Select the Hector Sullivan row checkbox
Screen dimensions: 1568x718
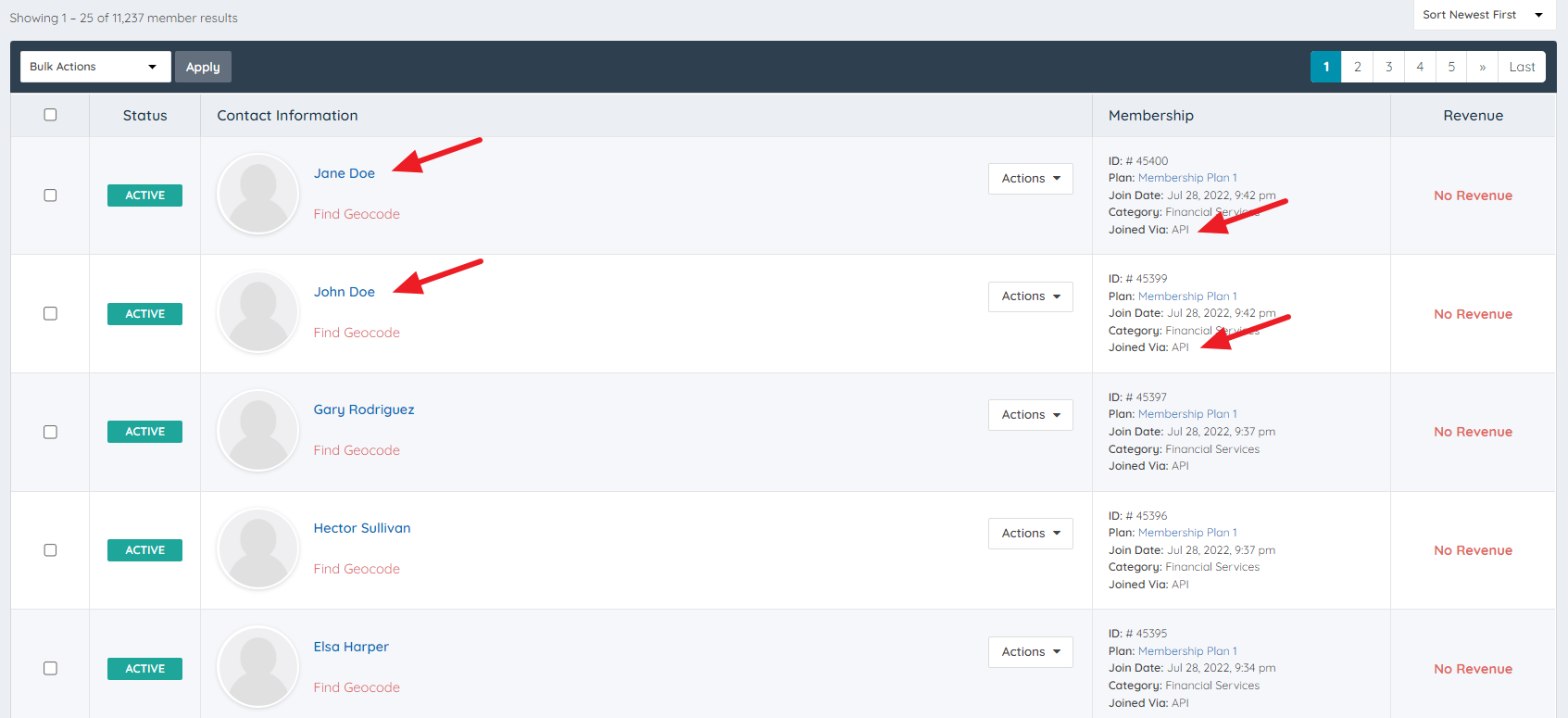[50, 550]
